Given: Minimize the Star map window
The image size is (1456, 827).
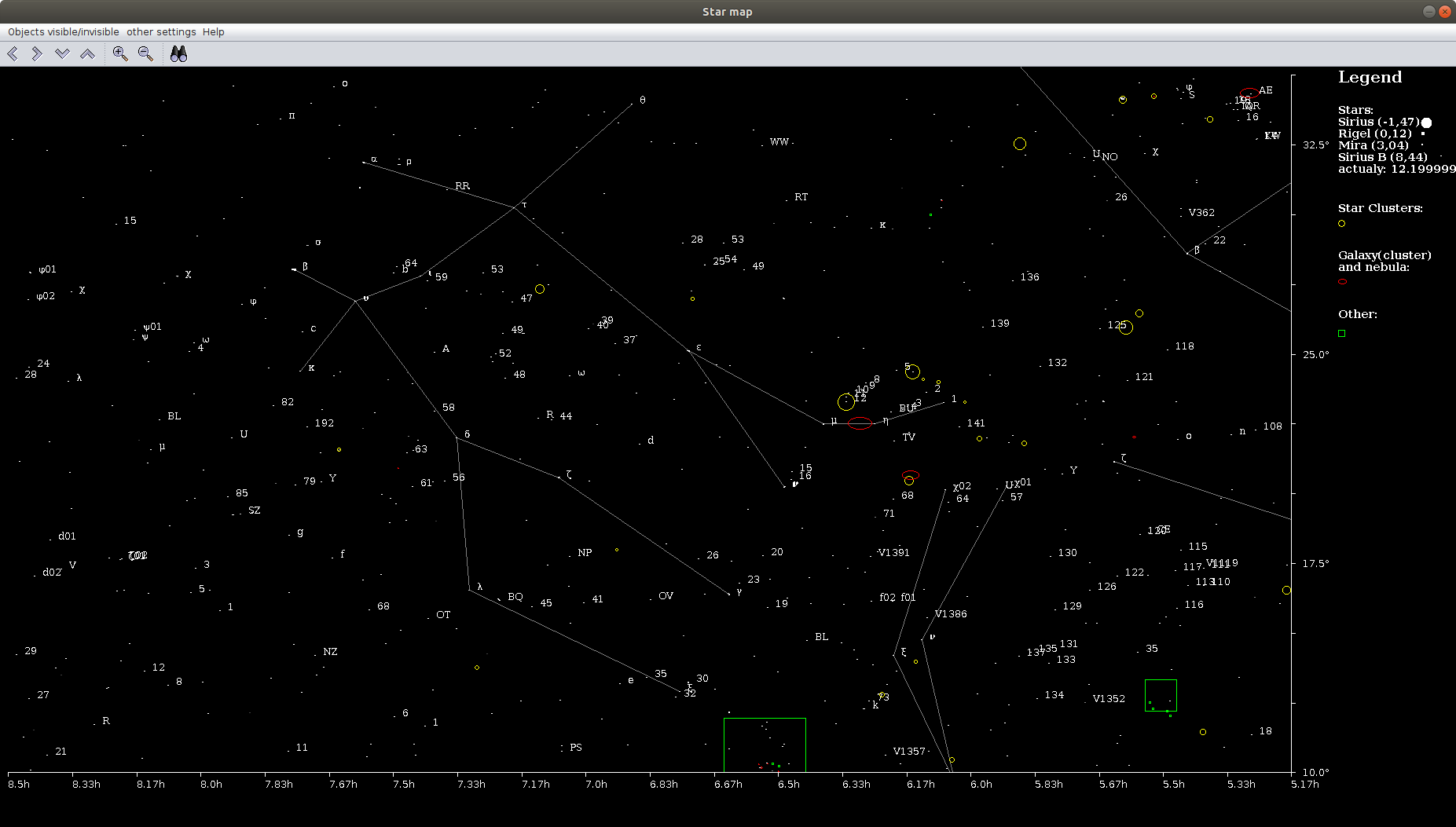Looking at the screenshot, I should (1428, 11).
